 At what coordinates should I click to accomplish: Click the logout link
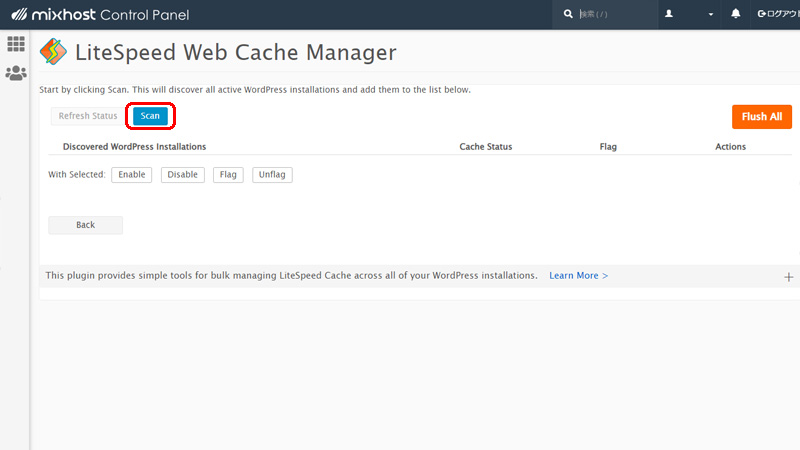pos(778,14)
